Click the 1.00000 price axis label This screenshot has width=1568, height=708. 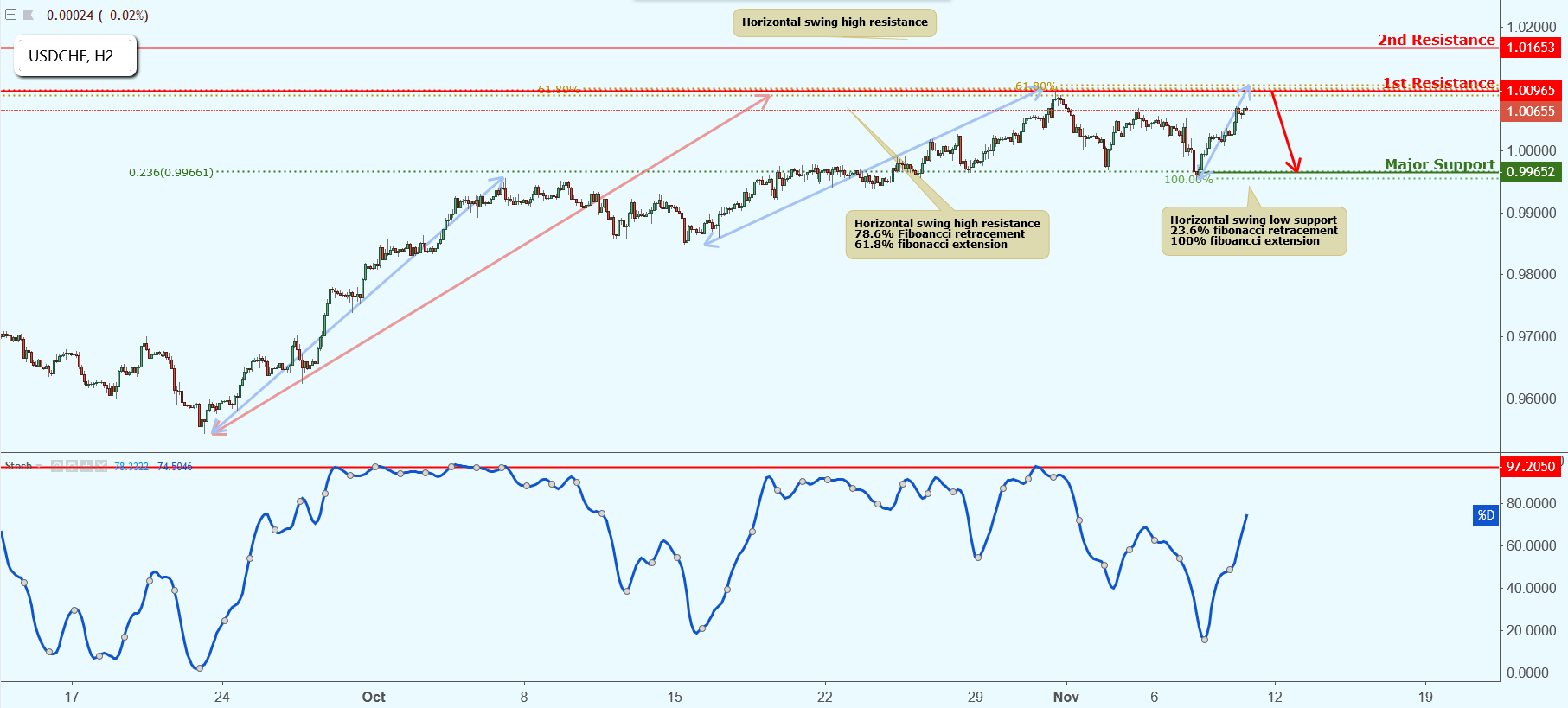pyautogui.click(x=1532, y=150)
